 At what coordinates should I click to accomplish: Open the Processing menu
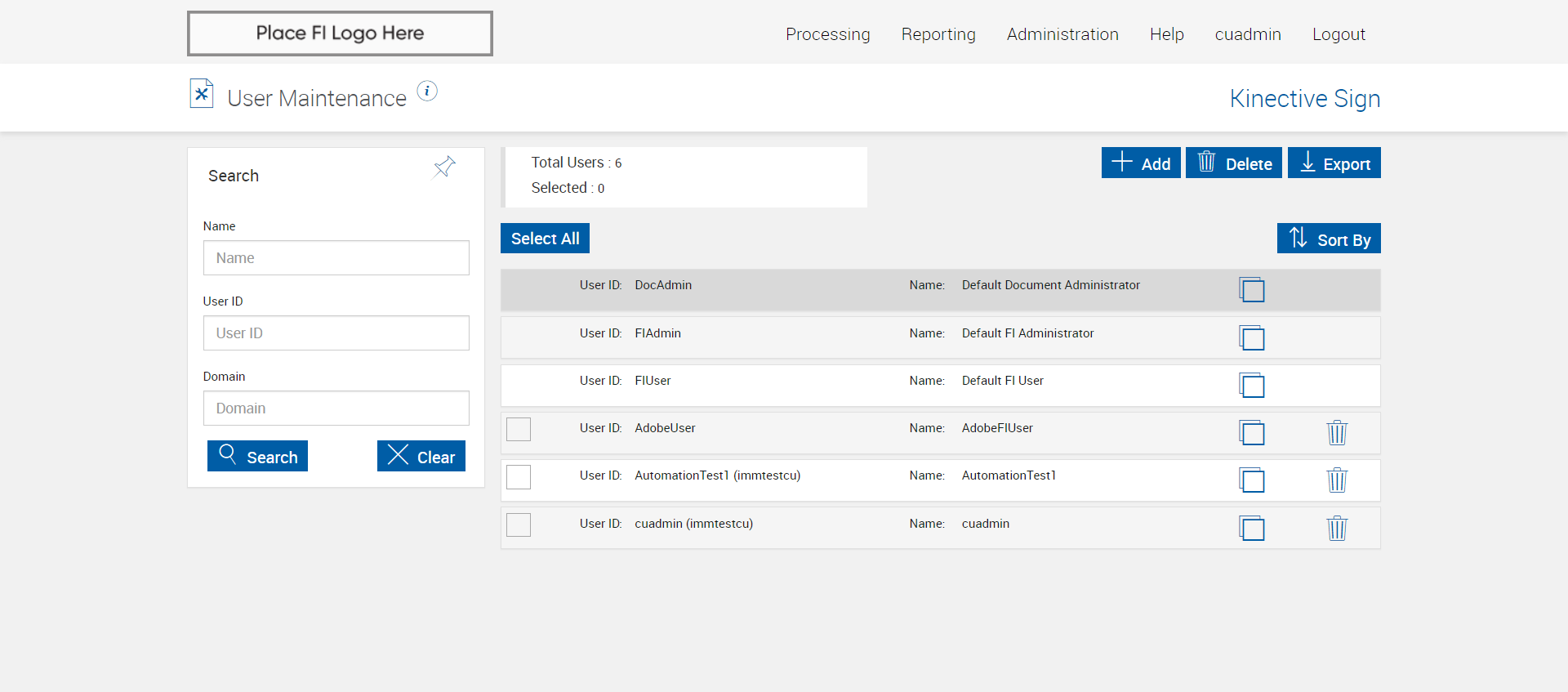827,34
